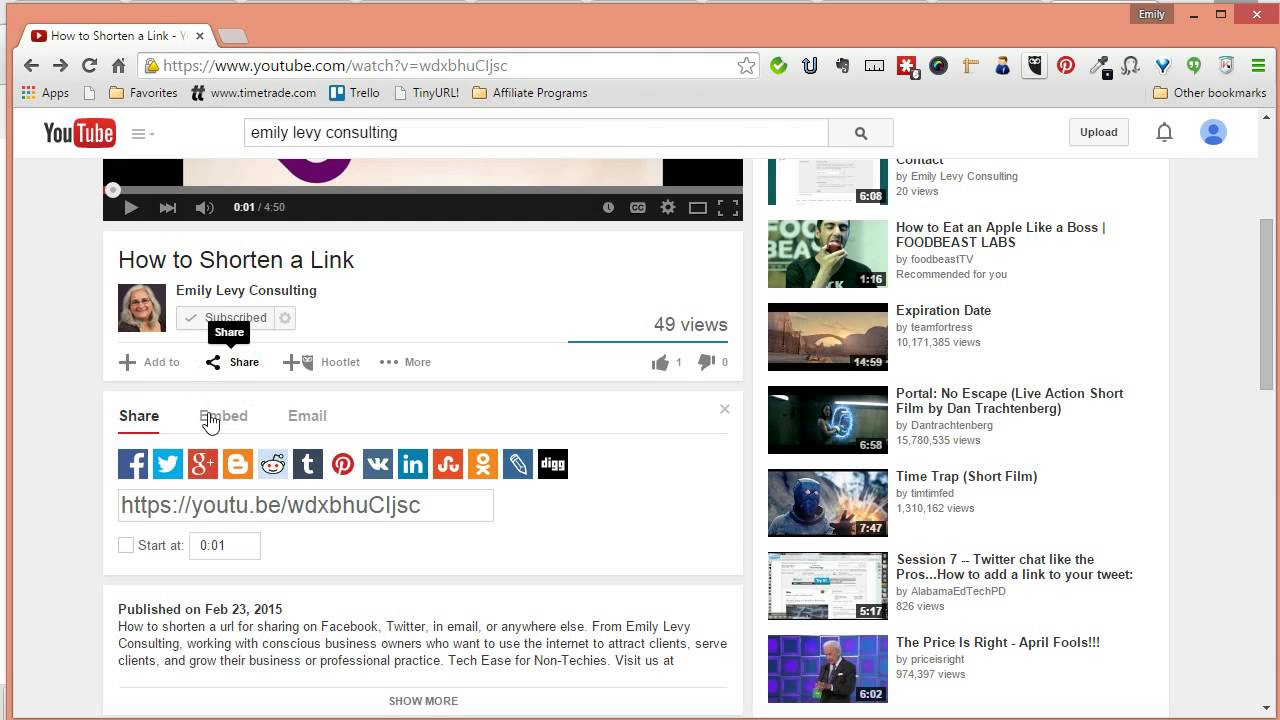The width and height of the screenshot is (1280, 720).
Task: Enter full screen video mode
Action: [728, 207]
